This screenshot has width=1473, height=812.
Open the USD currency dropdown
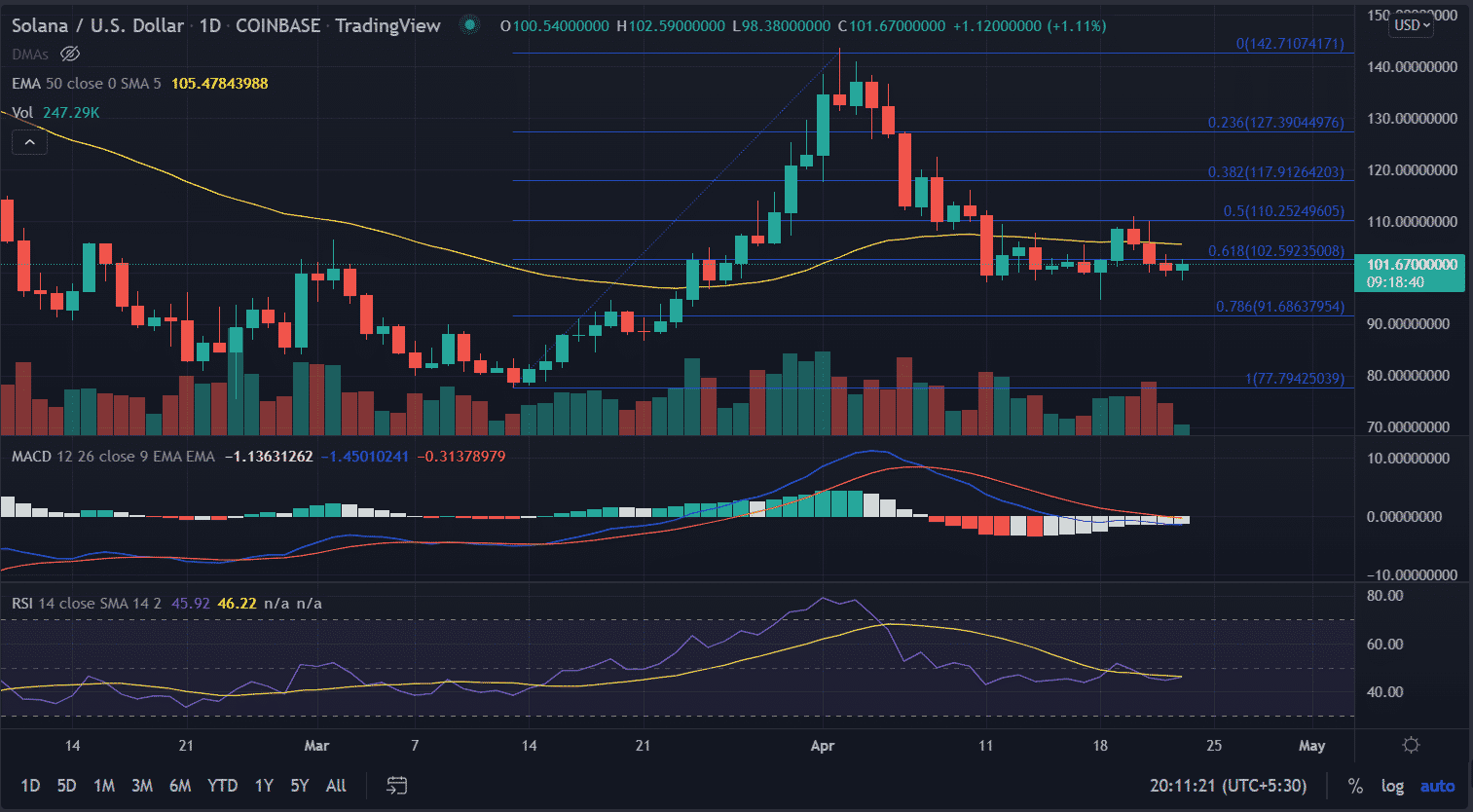tap(1413, 25)
